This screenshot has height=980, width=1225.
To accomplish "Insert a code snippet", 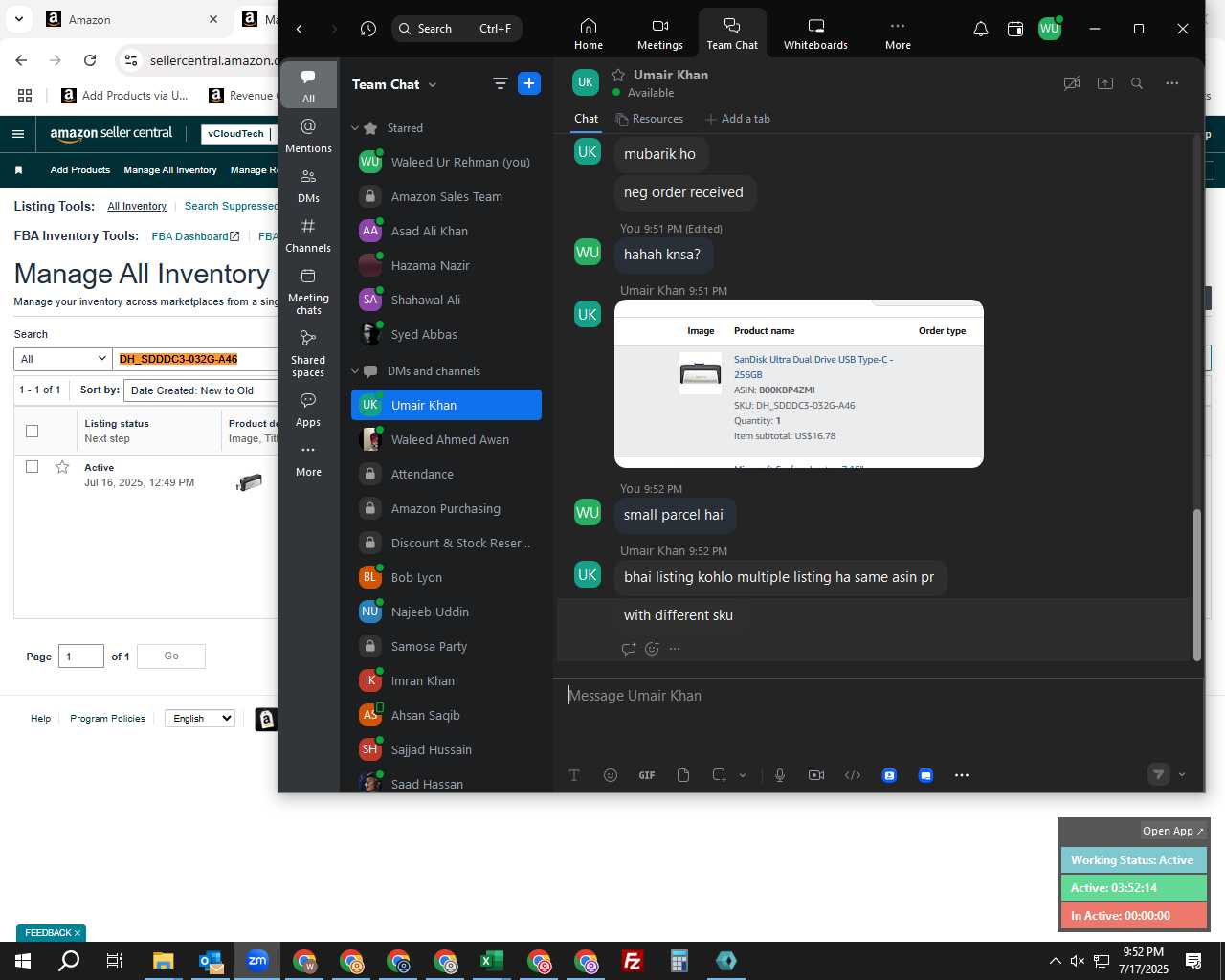I will pos(853,775).
